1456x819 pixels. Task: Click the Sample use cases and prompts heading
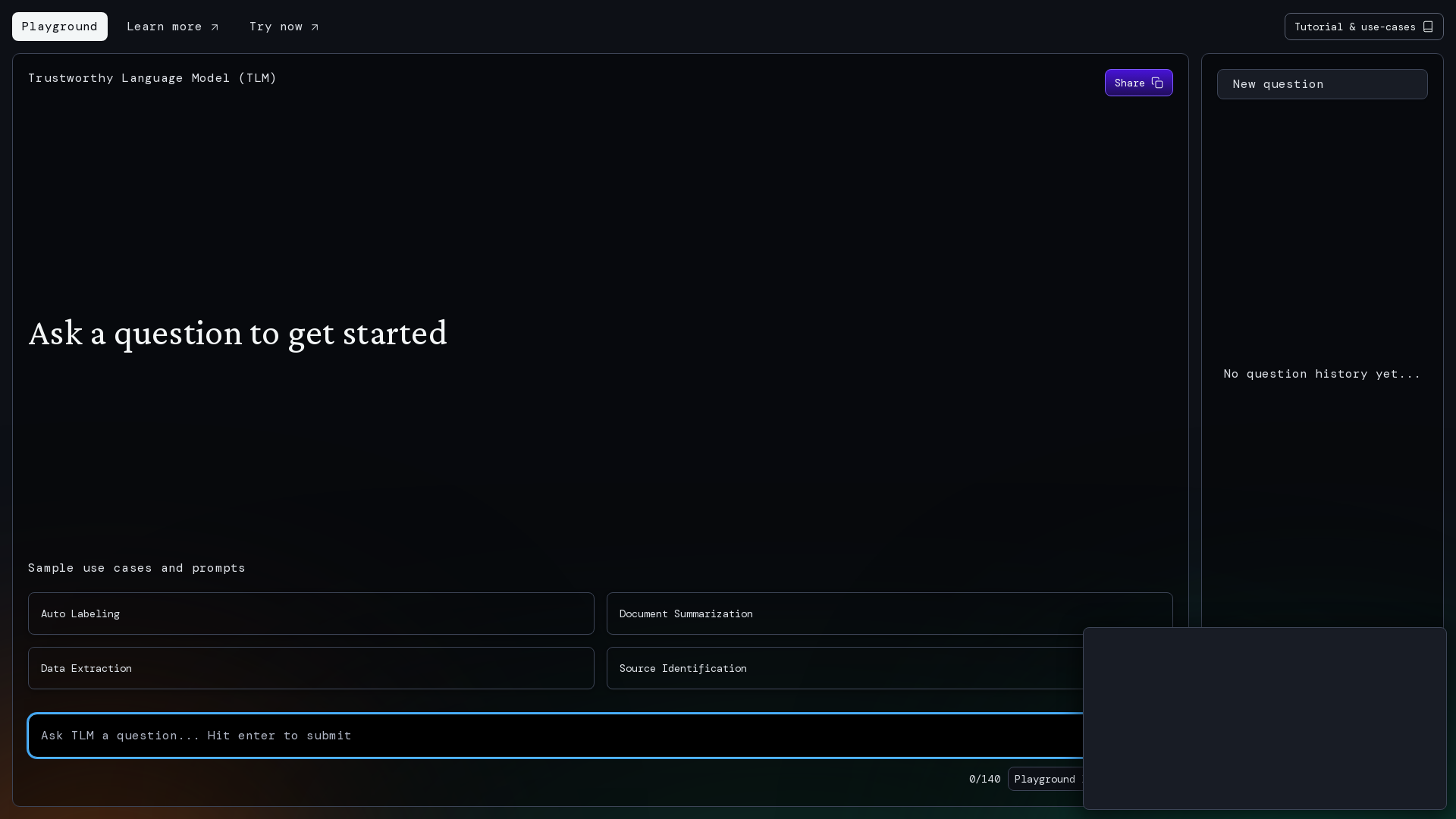pyautogui.click(x=136, y=567)
